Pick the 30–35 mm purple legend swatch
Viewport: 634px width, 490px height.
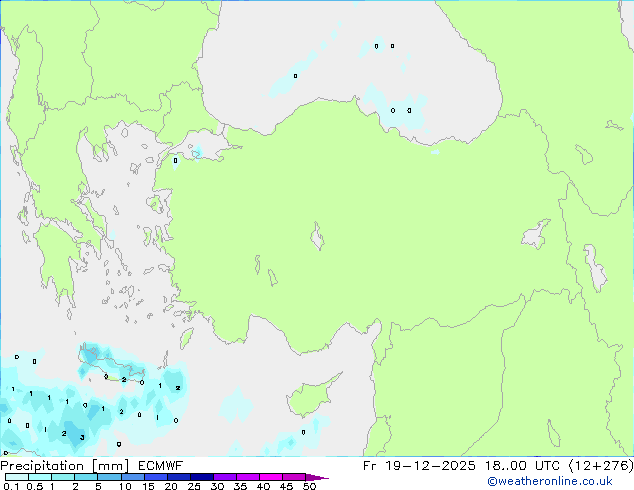(x=225, y=477)
